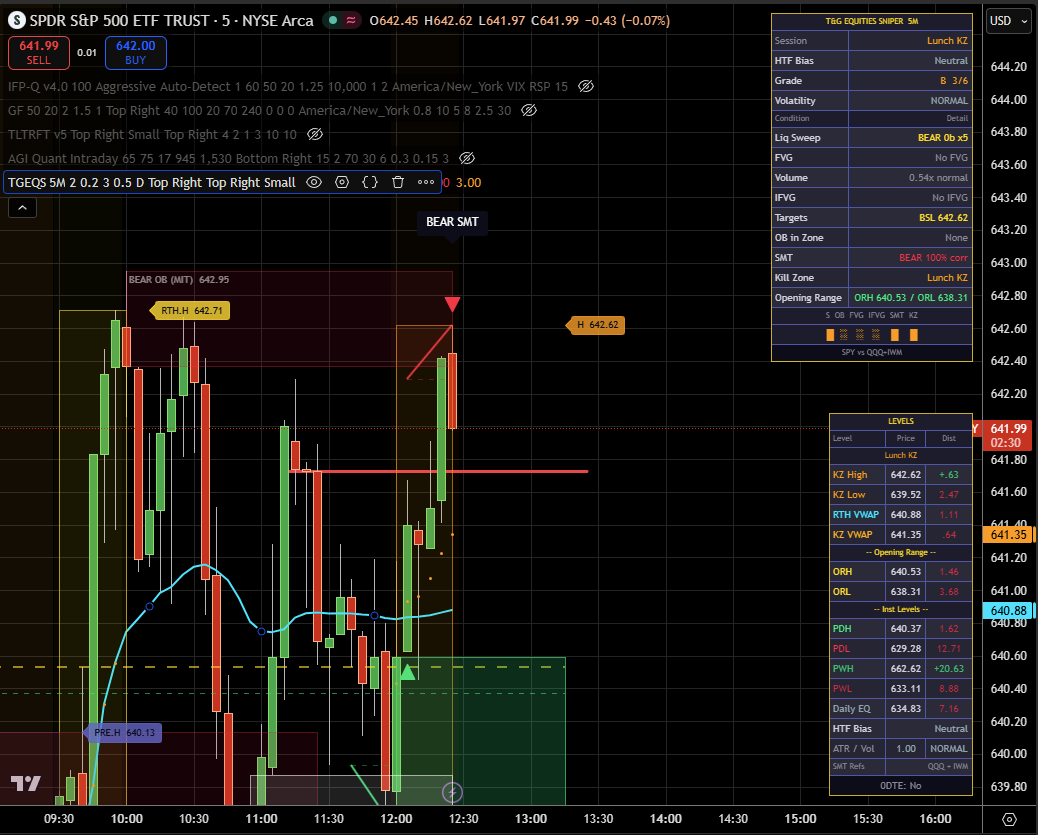Show the hidden IFP-Q v4.0 indicator
This screenshot has width=1038, height=835.
click(x=586, y=86)
